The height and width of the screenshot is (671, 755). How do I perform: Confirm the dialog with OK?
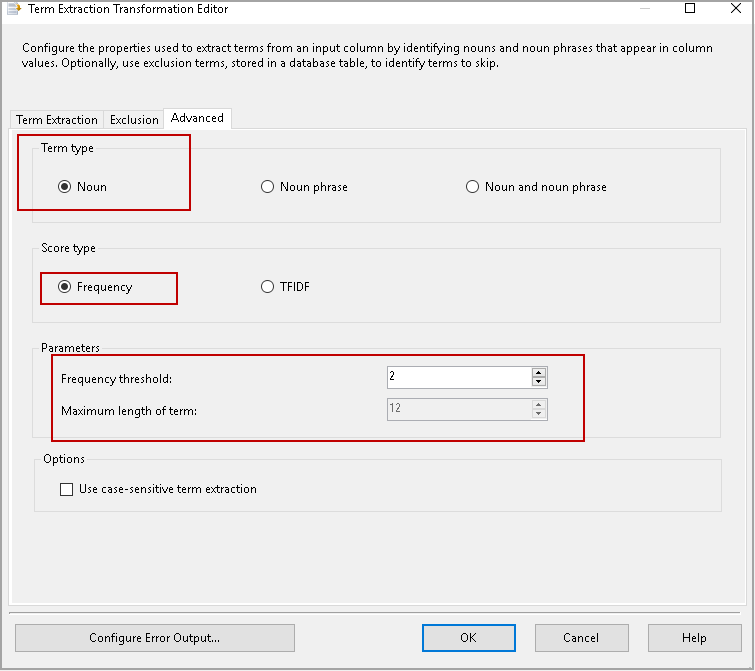pyautogui.click(x=468, y=638)
